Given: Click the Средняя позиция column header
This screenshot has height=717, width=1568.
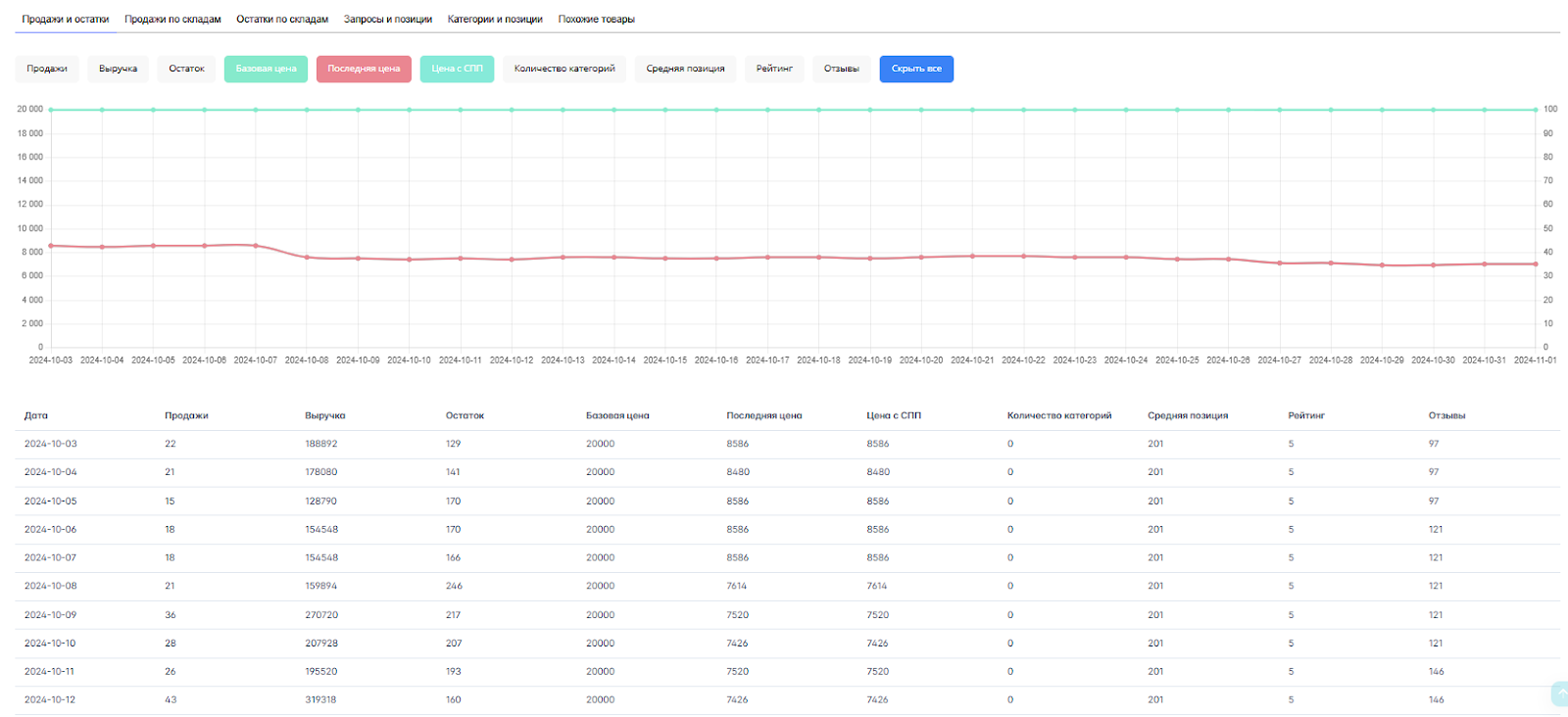Looking at the screenshot, I should tap(1188, 415).
